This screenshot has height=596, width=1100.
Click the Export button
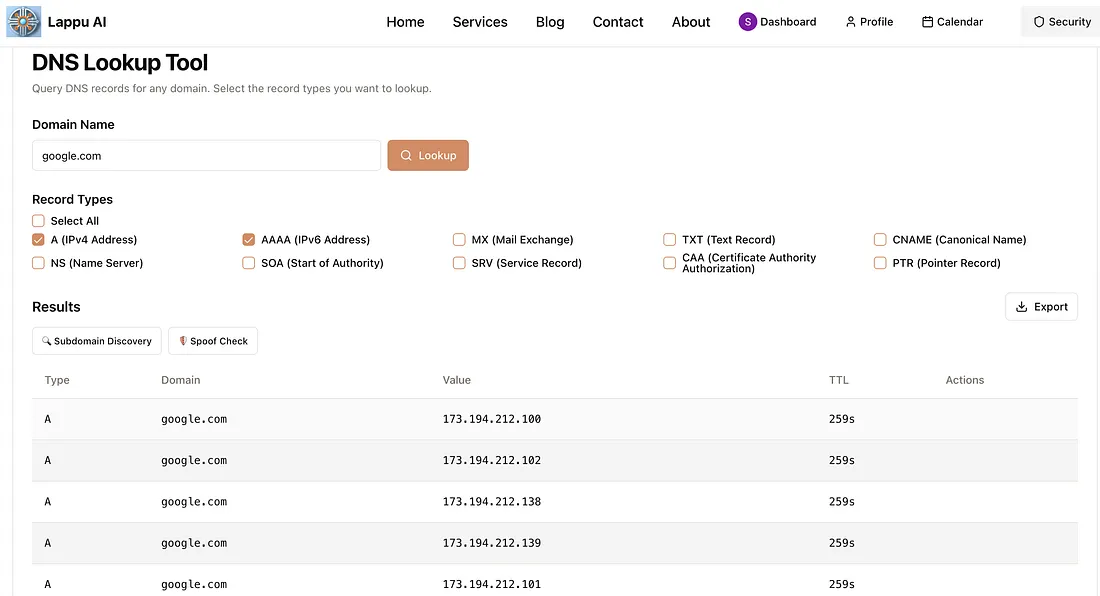1041,307
